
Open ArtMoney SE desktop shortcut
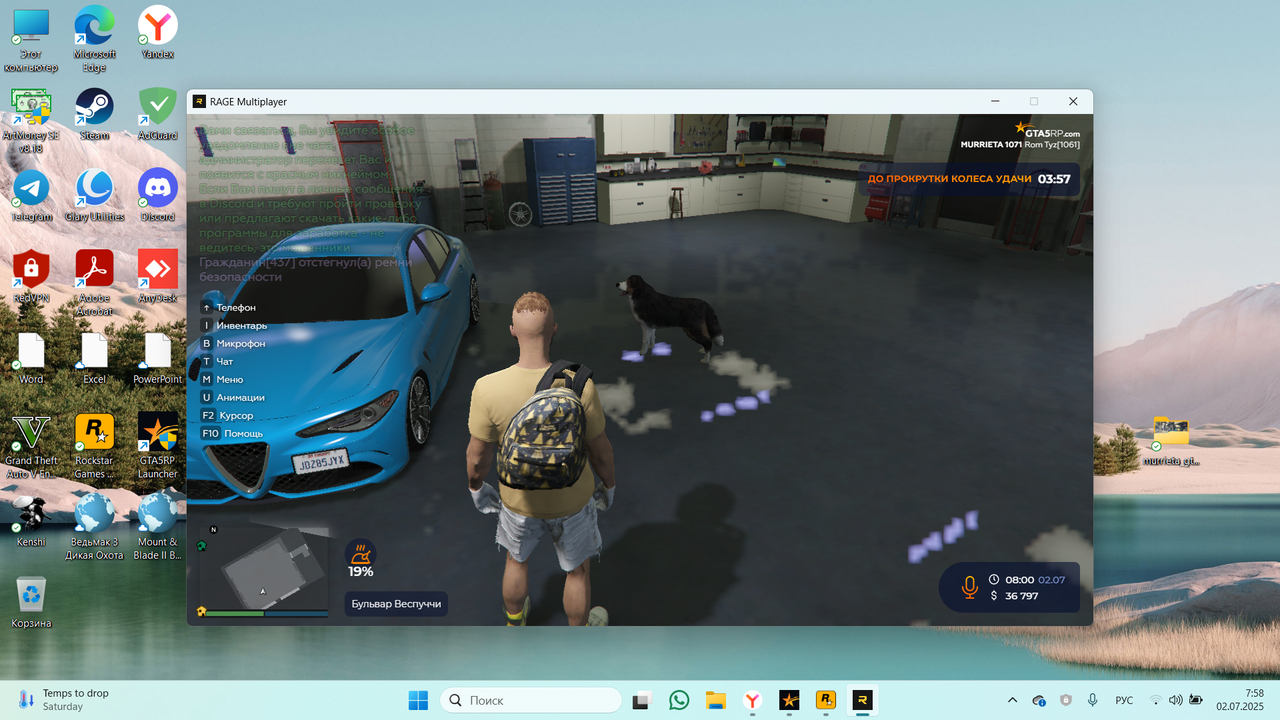tap(31, 120)
